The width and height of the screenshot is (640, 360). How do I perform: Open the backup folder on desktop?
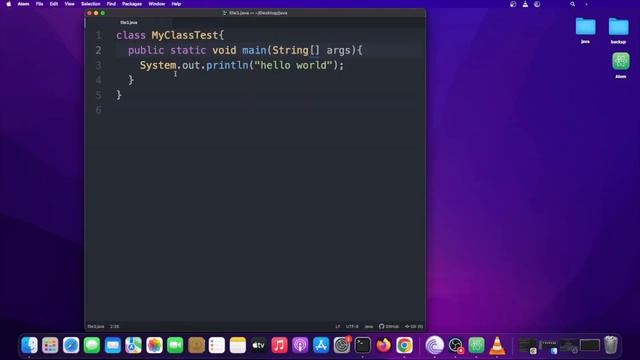click(618, 31)
